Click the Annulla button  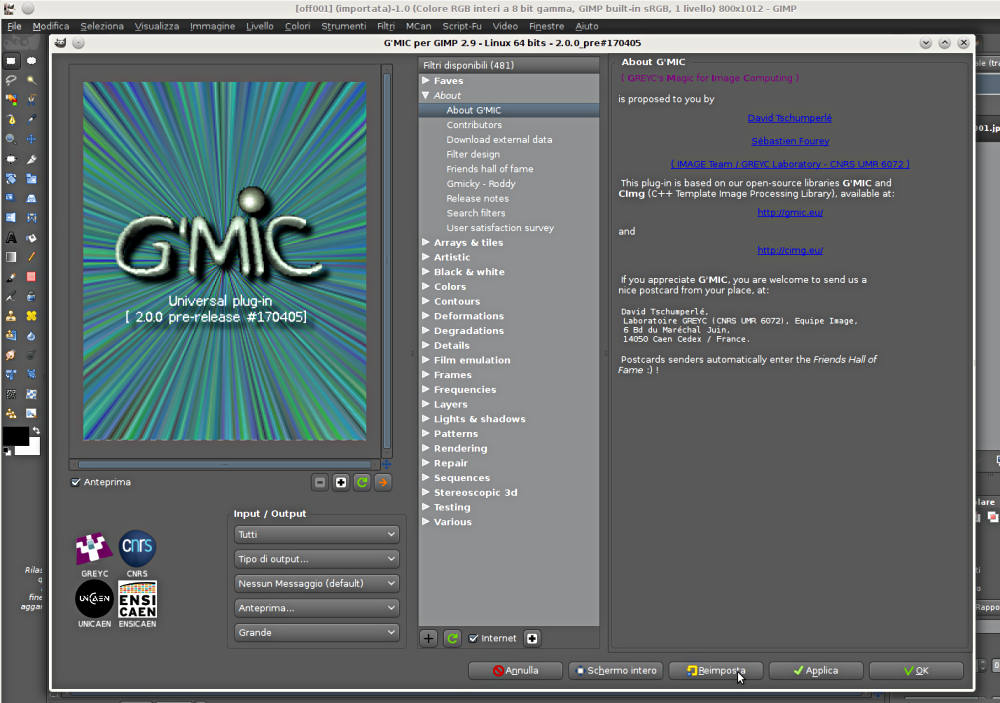point(515,670)
